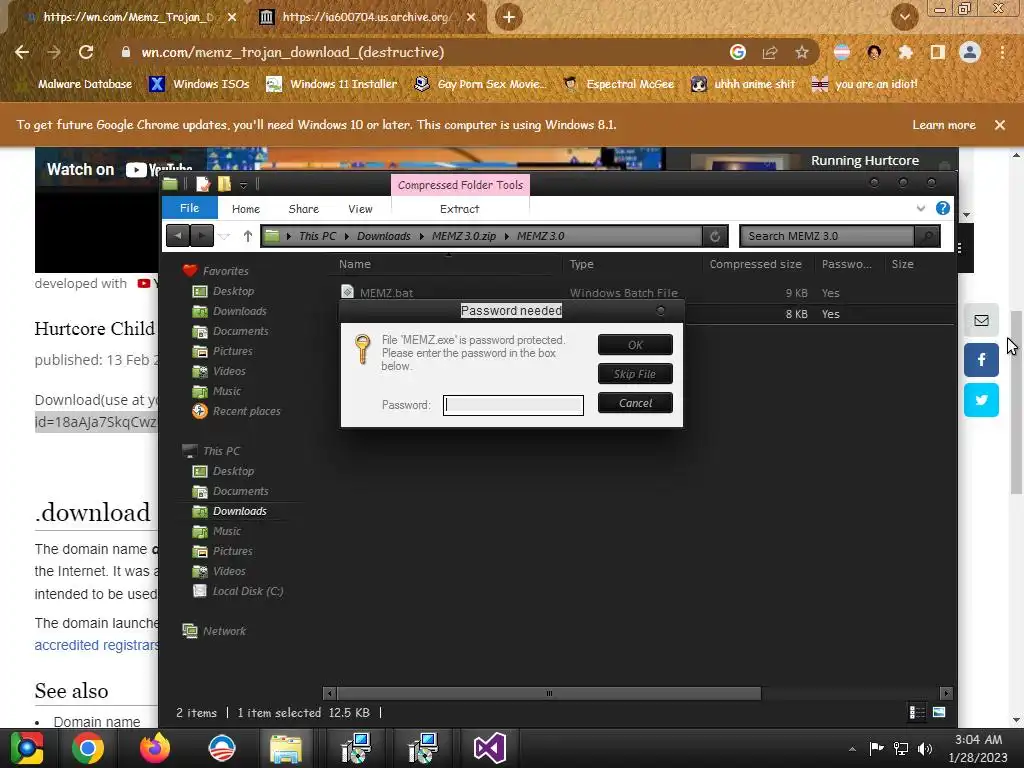
Task: Open Firefox from the taskbar
Action: tap(155, 748)
